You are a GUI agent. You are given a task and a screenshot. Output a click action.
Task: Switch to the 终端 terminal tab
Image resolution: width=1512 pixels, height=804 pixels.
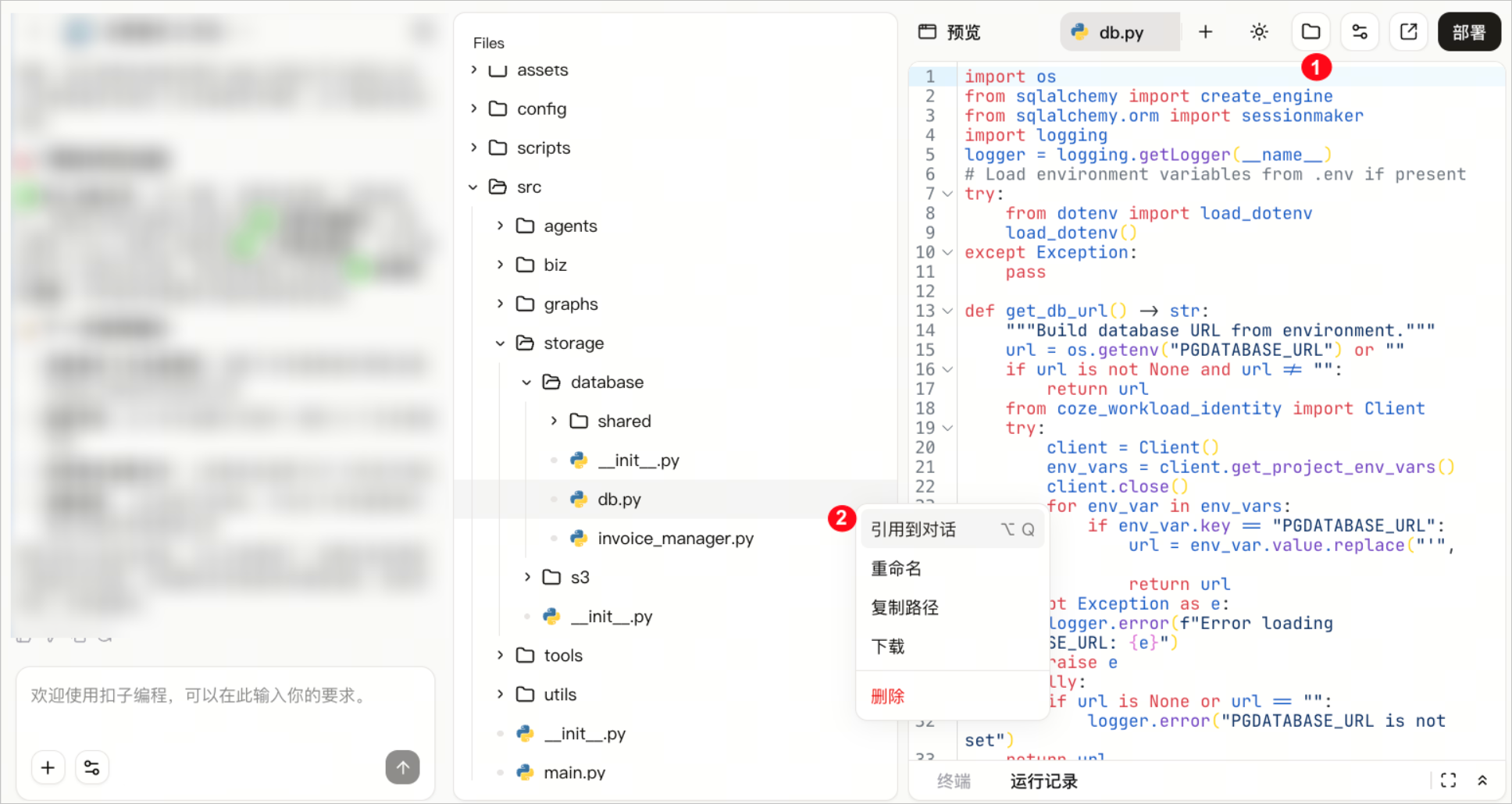pos(954,781)
